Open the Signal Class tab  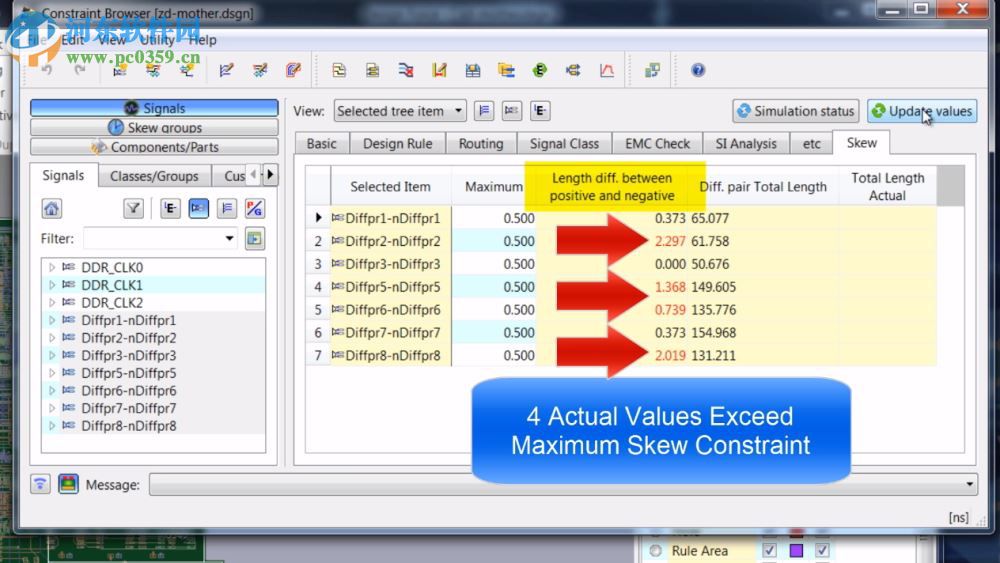click(x=564, y=143)
